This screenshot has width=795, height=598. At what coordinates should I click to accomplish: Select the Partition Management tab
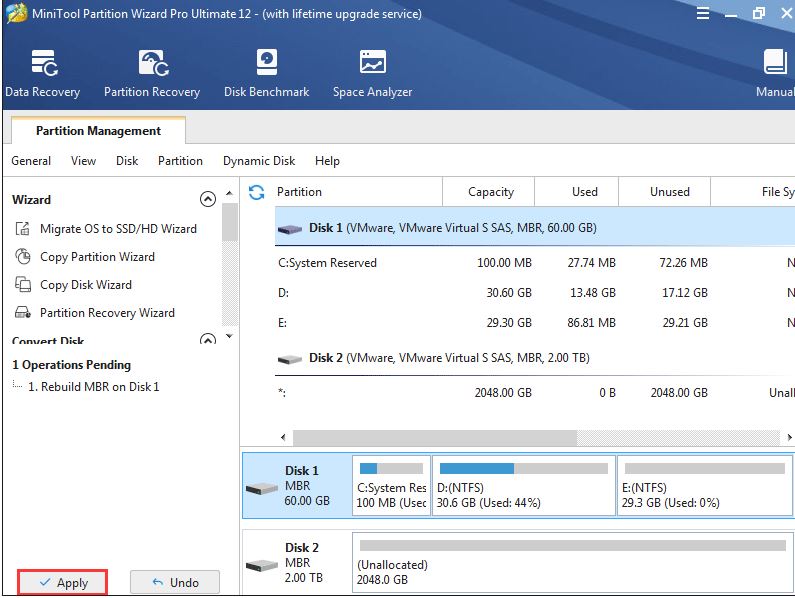[98, 130]
